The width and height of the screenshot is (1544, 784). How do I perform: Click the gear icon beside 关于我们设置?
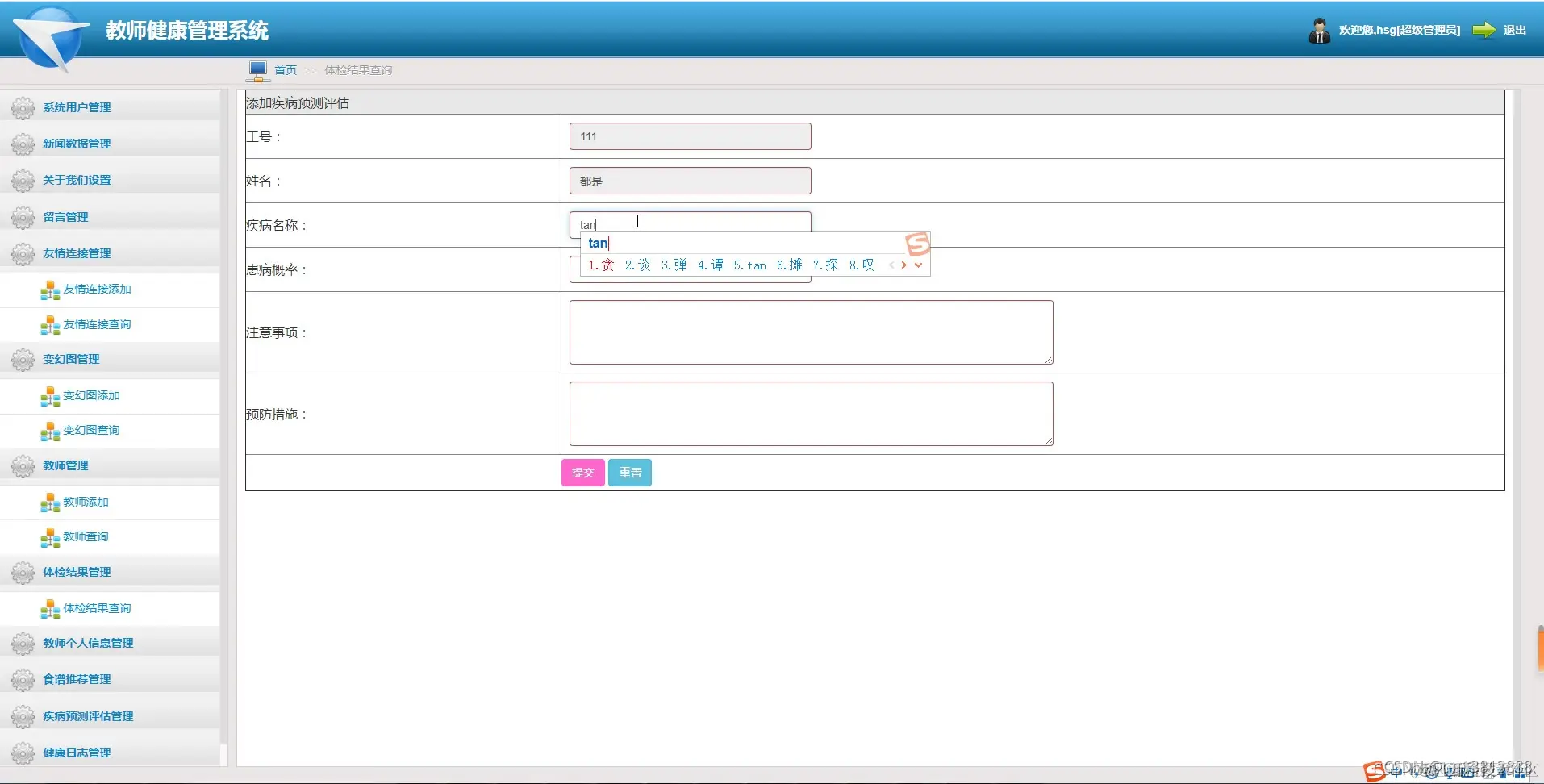[x=23, y=180]
